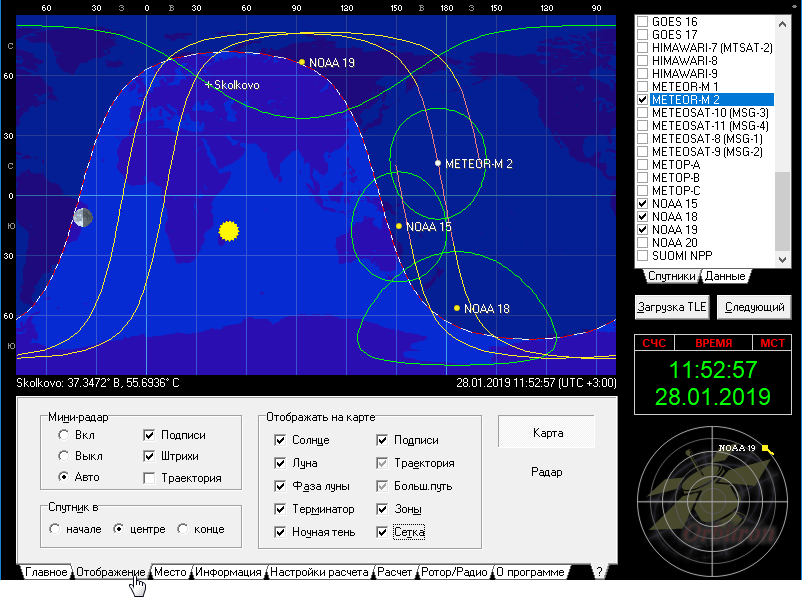802x603 pixels.
Task: Open the Настройки расчета tab
Action: (x=318, y=573)
